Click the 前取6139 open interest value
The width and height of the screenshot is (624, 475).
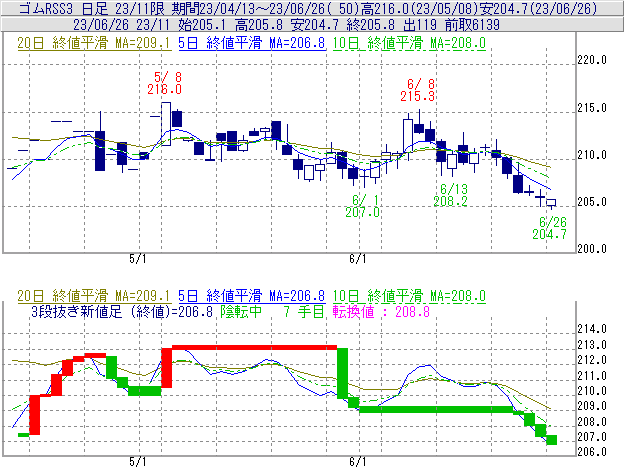click(x=472, y=25)
